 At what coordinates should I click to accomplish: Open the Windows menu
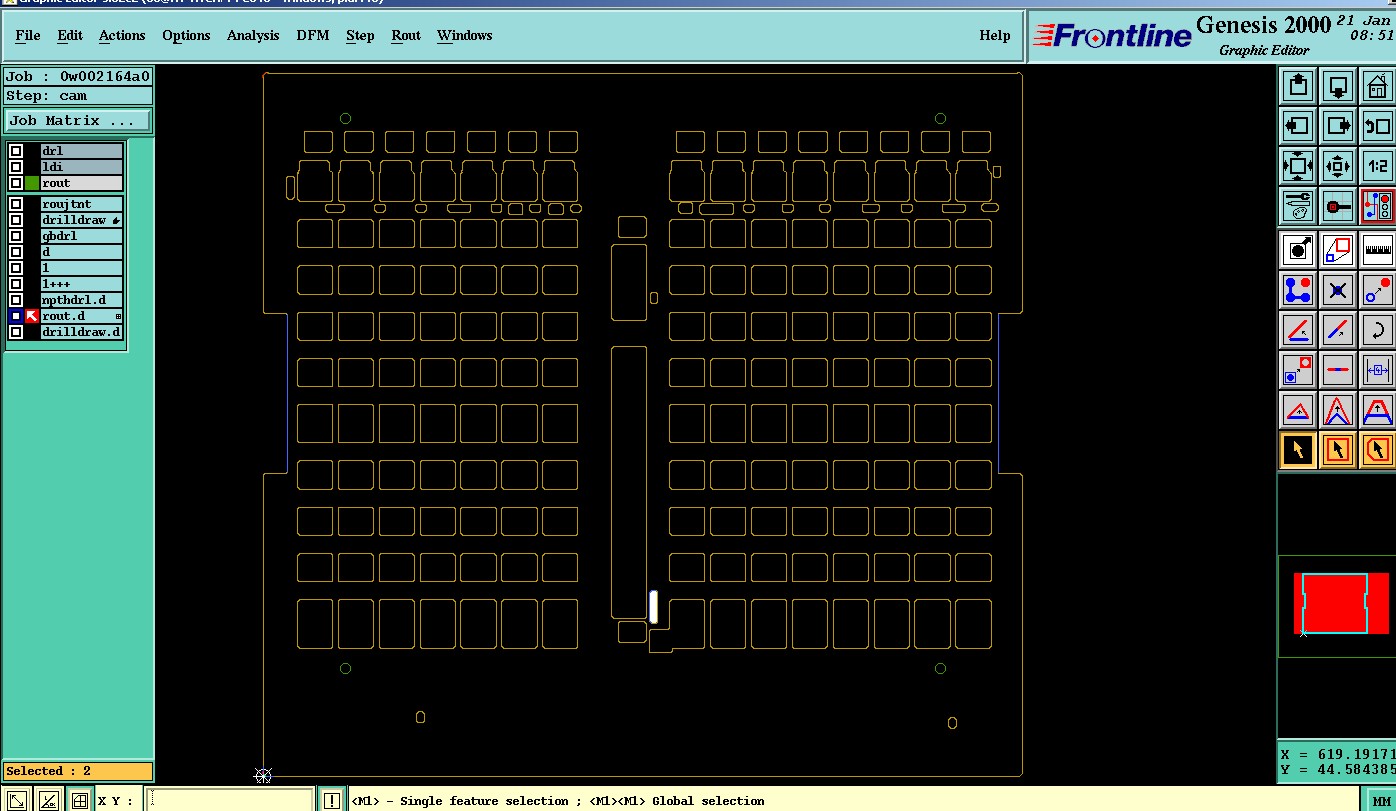pos(465,35)
